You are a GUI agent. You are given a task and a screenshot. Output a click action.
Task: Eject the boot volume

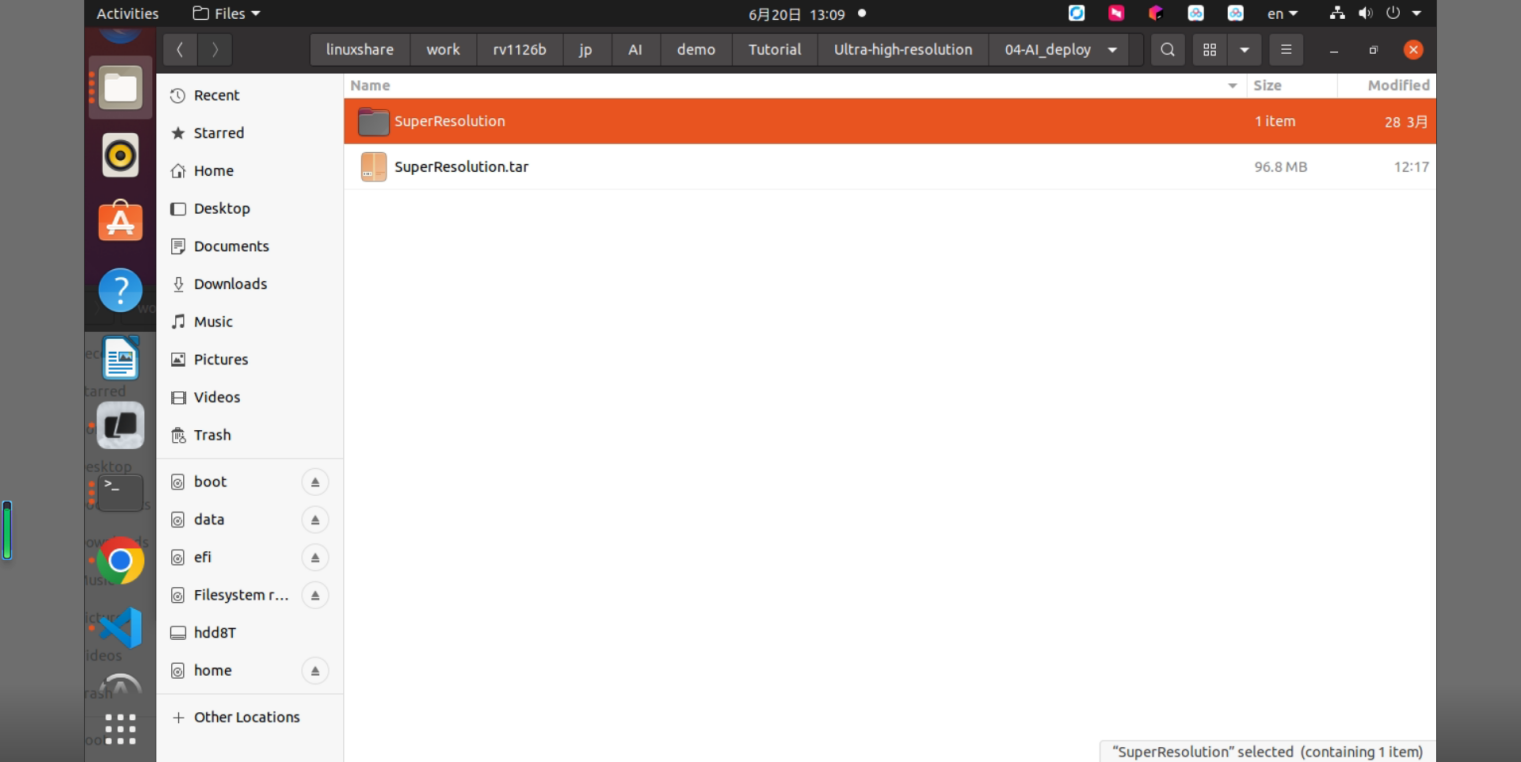point(315,482)
